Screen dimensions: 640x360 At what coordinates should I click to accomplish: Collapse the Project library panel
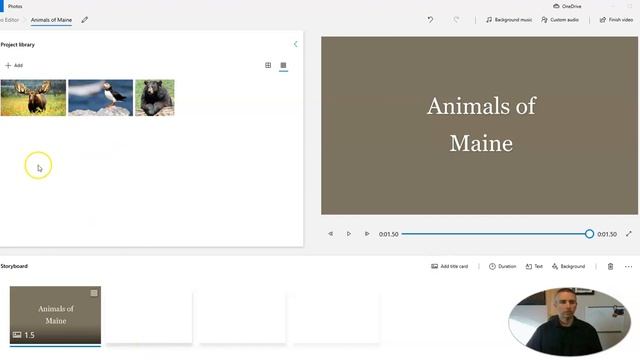point(296,44)
